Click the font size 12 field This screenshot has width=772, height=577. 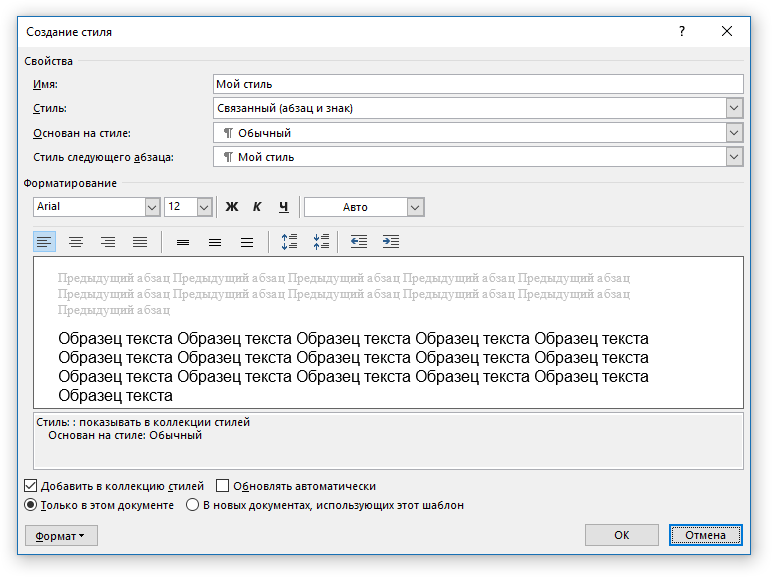(x=181, y=207)
